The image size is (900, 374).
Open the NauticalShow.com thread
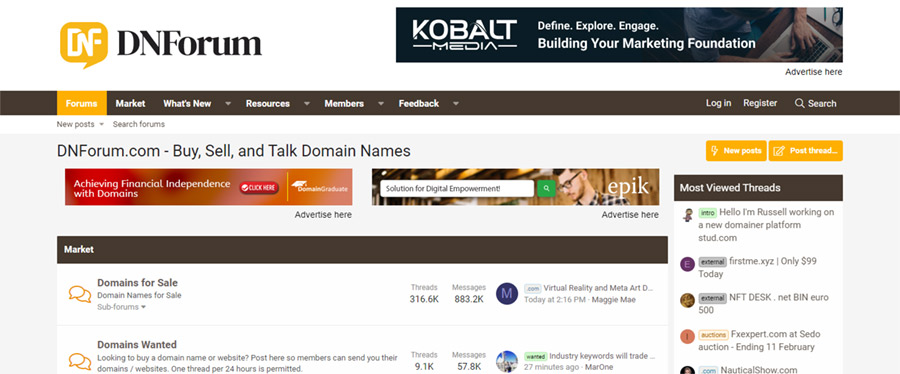pos(759,370)
